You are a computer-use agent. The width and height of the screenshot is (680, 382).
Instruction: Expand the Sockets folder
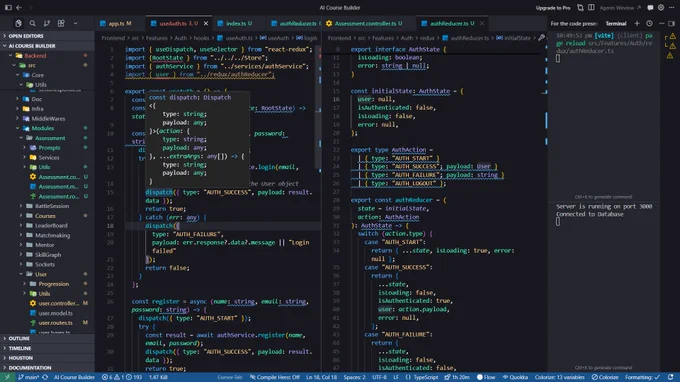tap(47, 264)
